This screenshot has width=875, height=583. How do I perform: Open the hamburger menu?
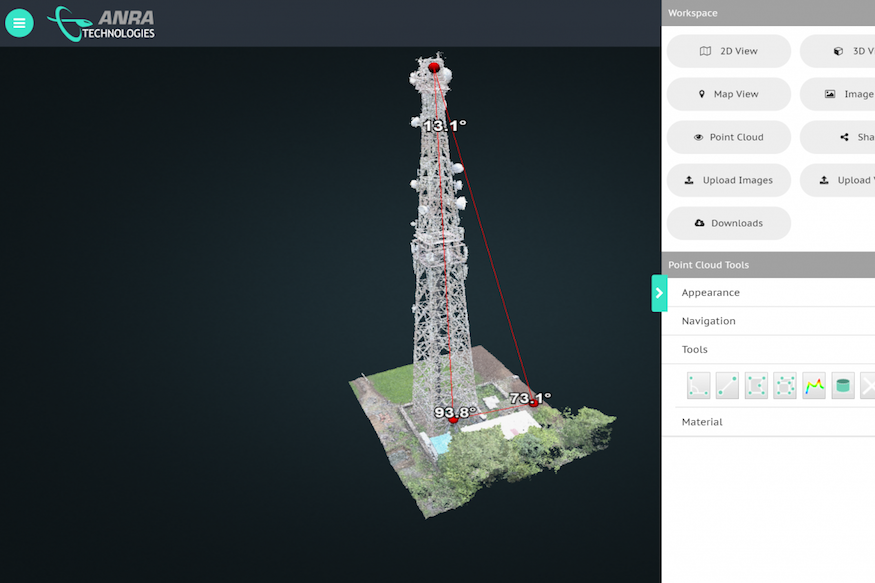tap(19, 23)
